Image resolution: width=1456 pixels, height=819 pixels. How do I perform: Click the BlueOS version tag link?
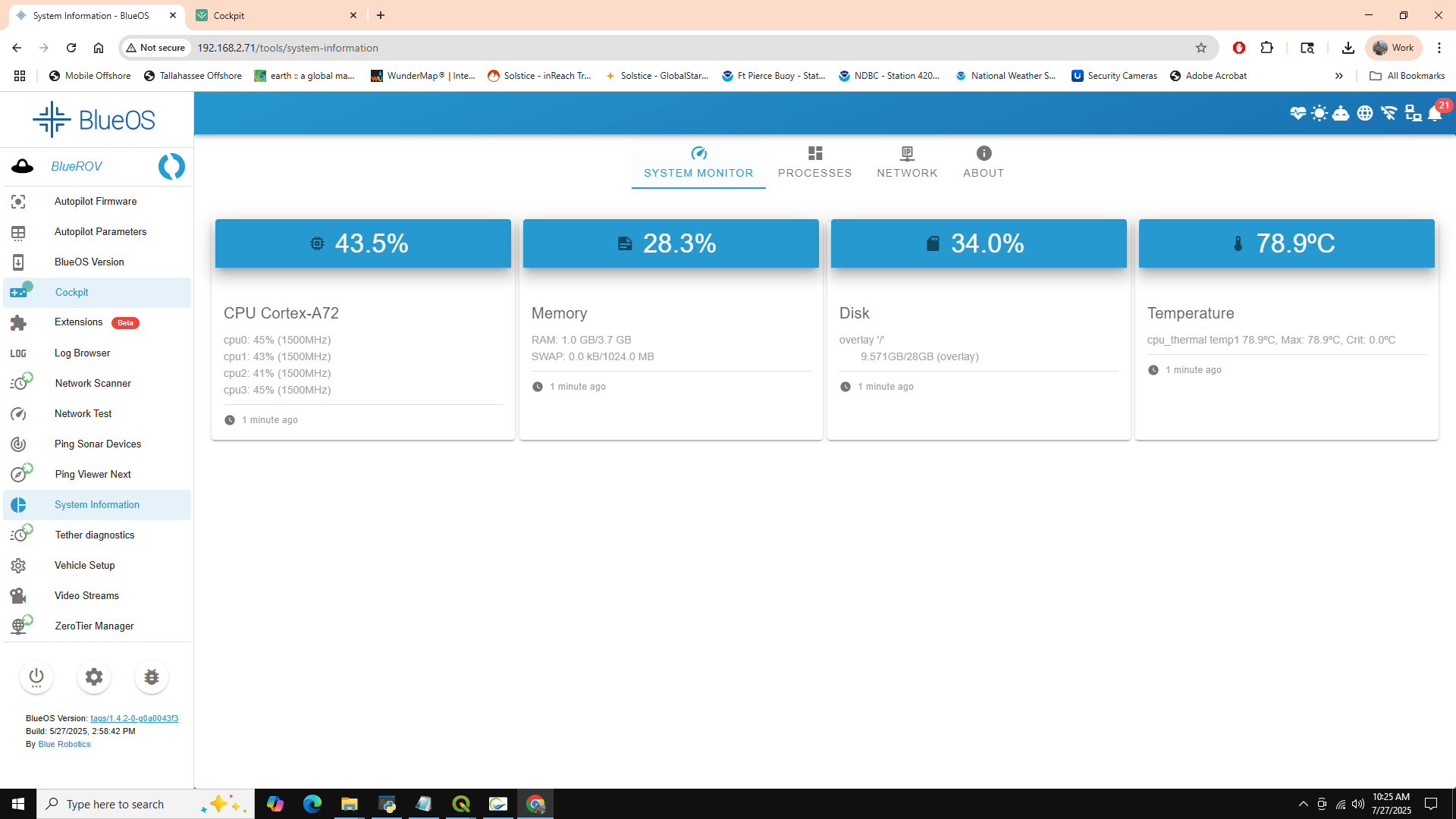pyautogui.click(x=134, y=718)
